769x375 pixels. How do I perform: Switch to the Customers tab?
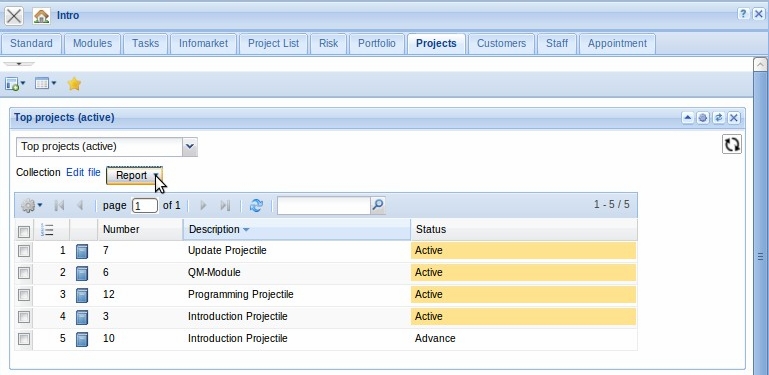point(501,44)
